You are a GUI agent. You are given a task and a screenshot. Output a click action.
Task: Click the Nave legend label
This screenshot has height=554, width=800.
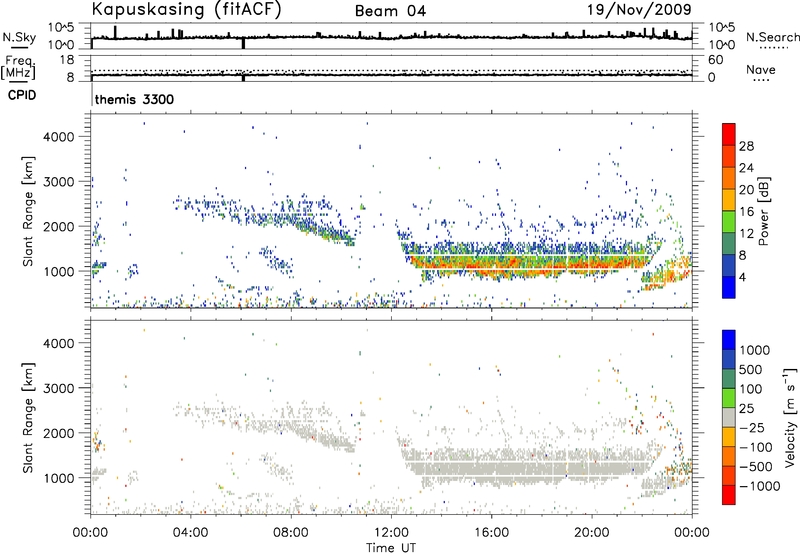coord(761,70)
